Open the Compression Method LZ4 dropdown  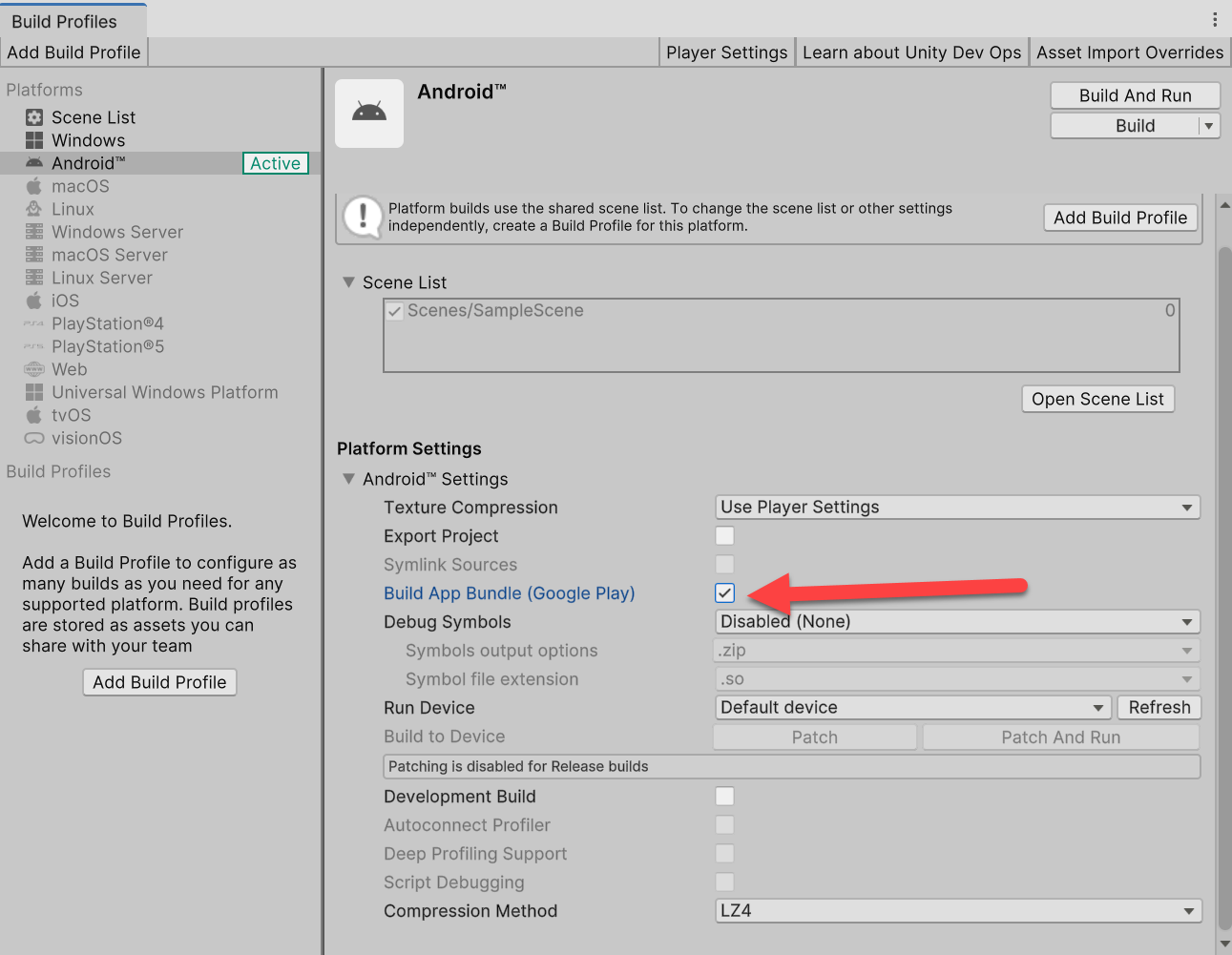pyautogui.click(x=957, y=911)
